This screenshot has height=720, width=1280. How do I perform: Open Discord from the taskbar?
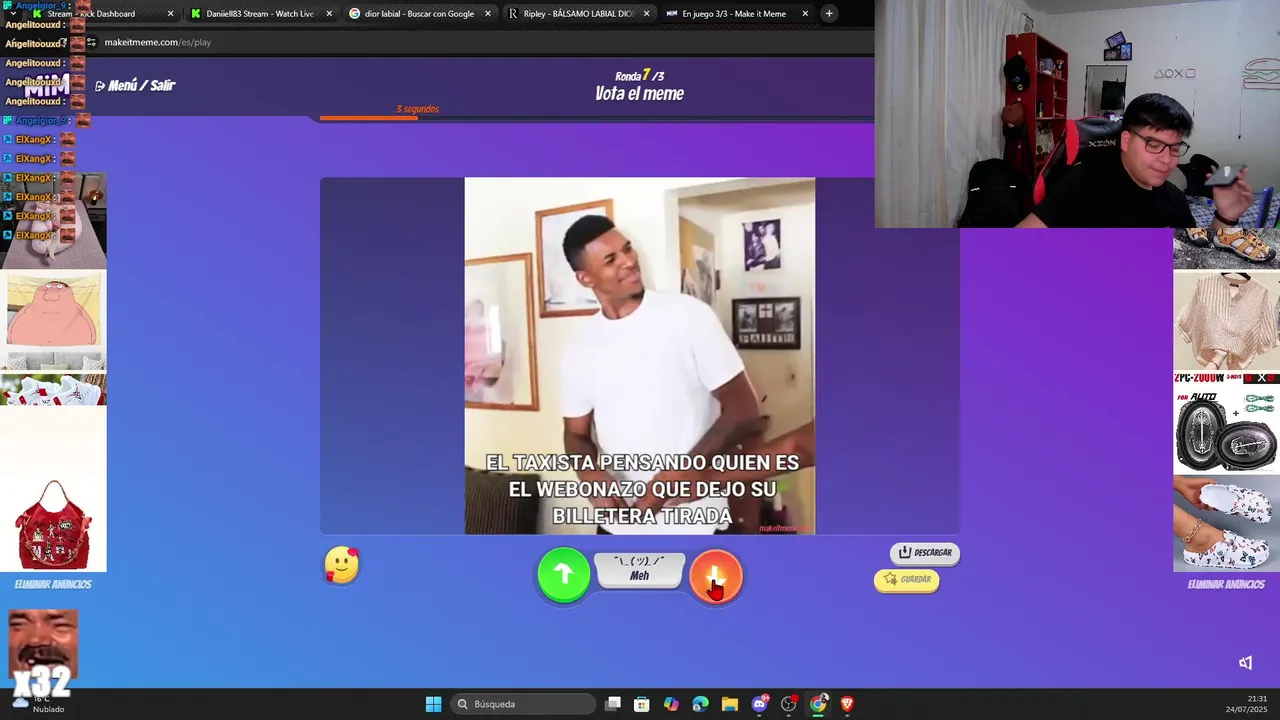[x=759, y=704]
